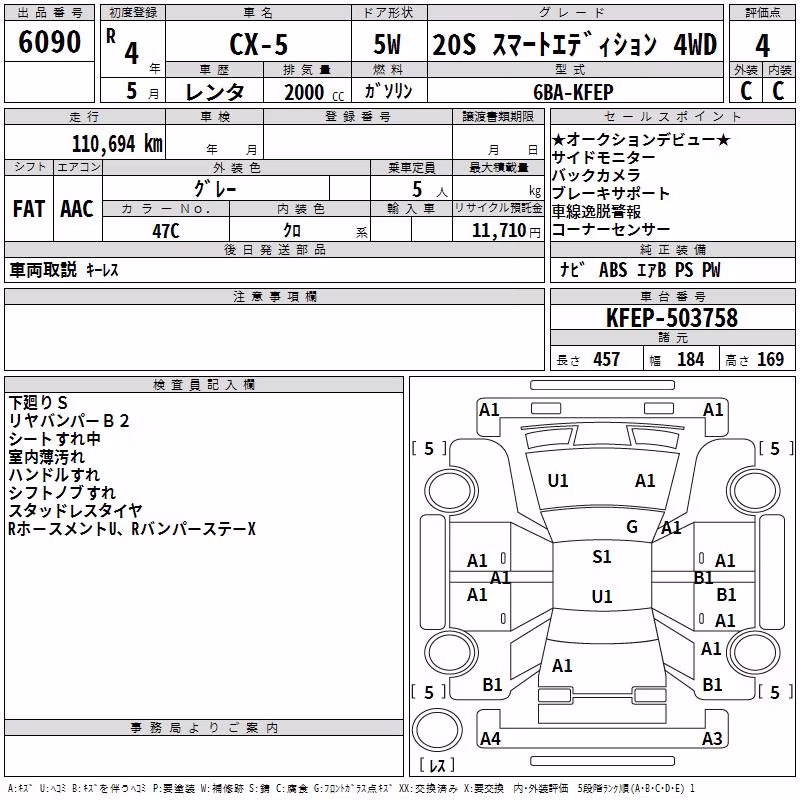
Task: Click inspector note 室内薄汚れ
Action: coord(46,457)
